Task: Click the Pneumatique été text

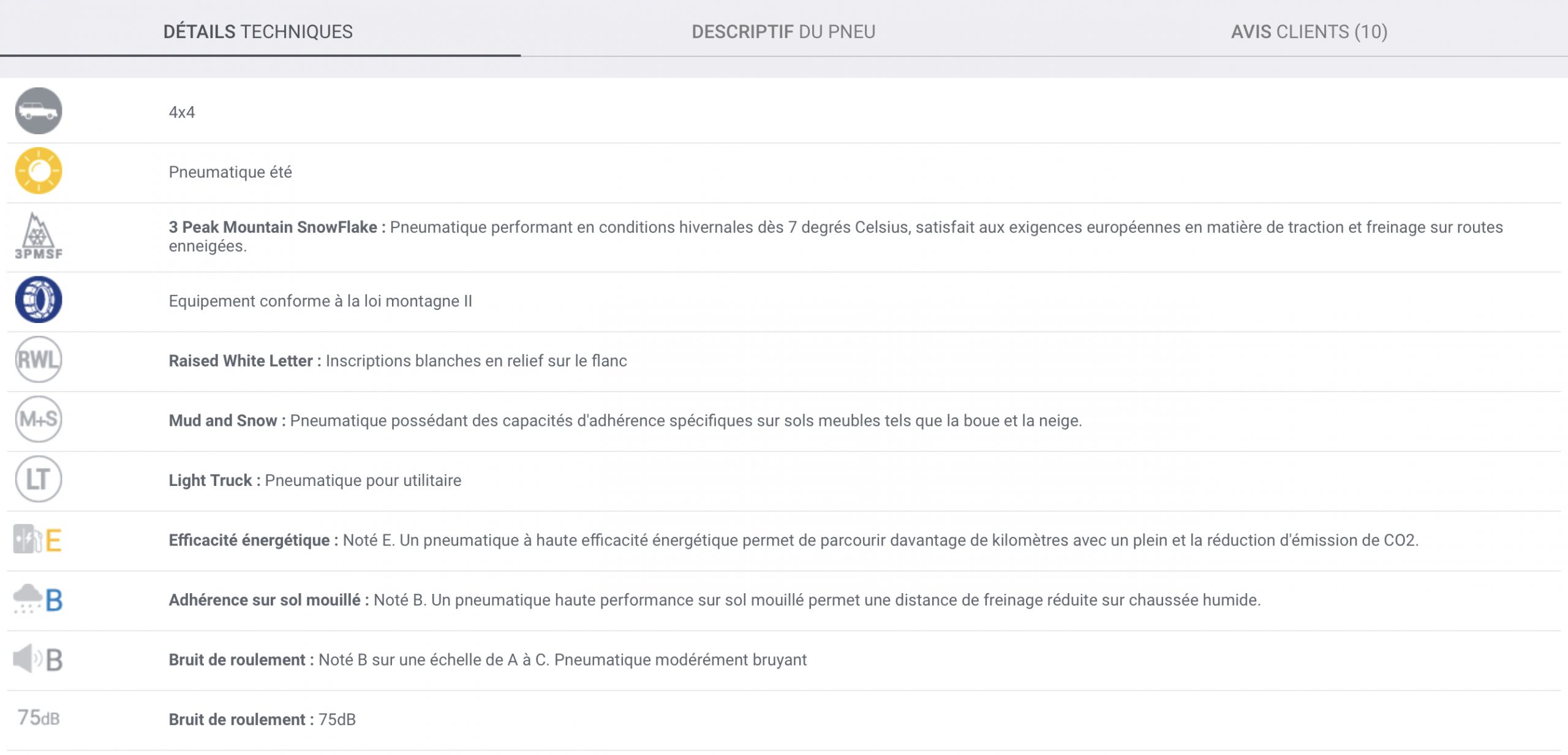Action: tap(230, 172)
